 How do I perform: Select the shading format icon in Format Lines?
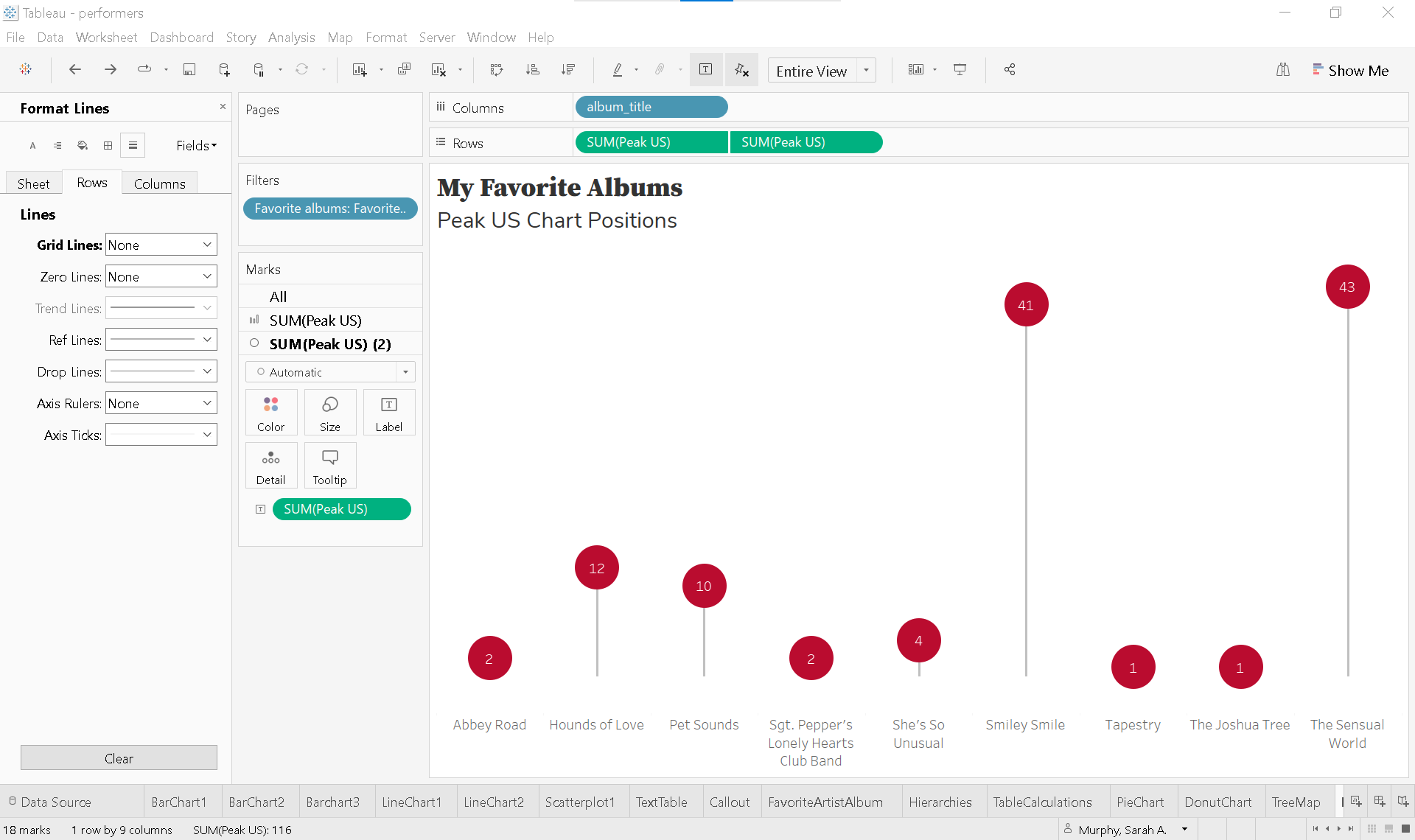[83, 145]
